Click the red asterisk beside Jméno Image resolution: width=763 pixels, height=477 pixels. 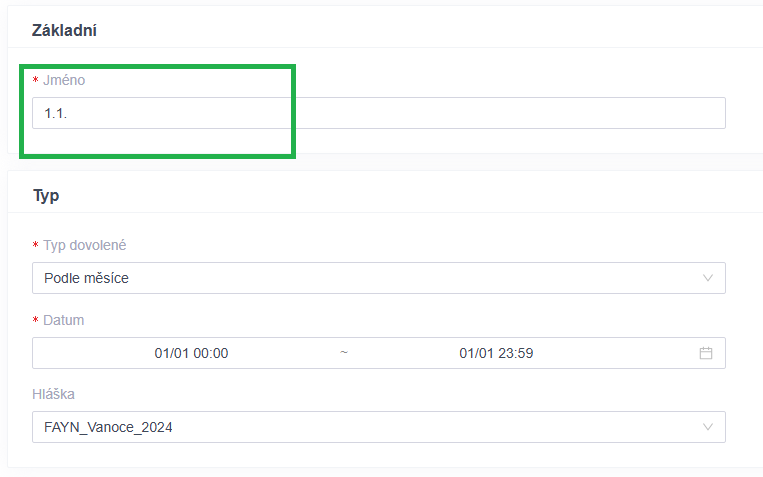pyautogui.click(x=36, y=80)
